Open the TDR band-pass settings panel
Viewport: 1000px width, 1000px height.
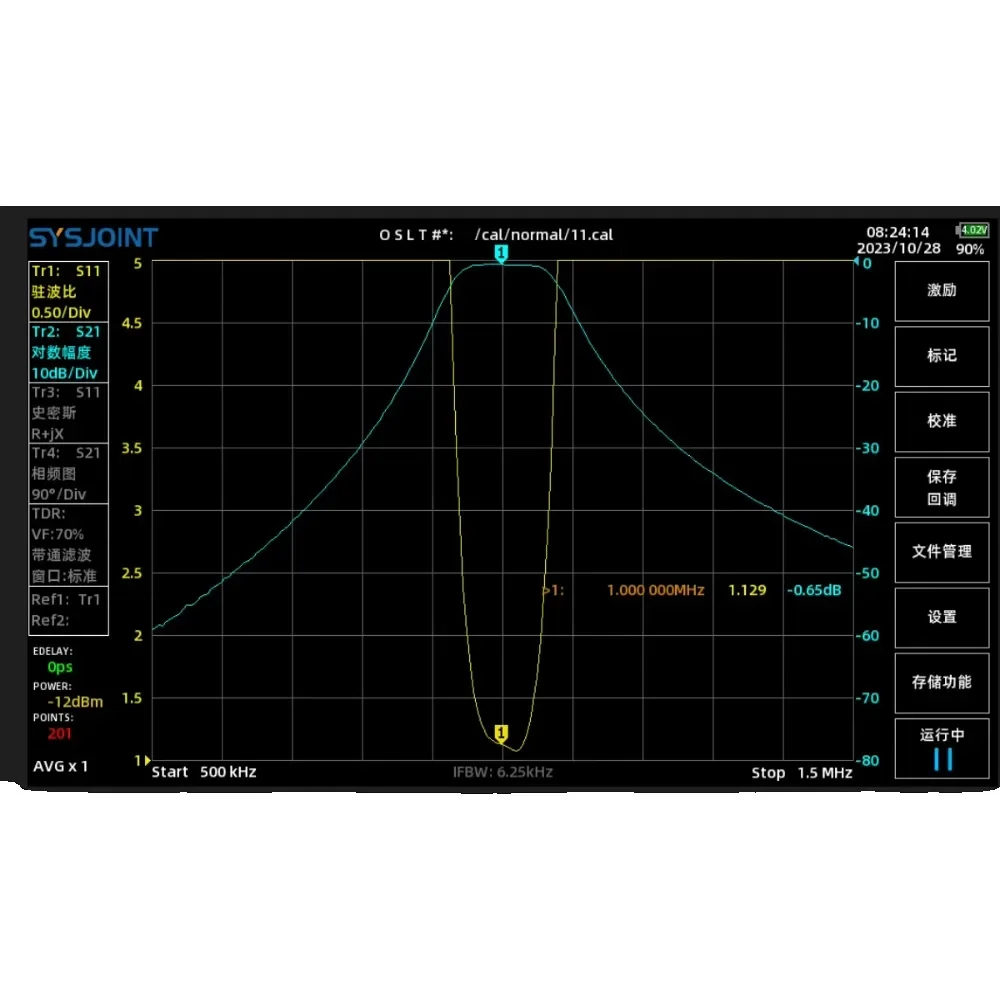(x=68, y=545)
